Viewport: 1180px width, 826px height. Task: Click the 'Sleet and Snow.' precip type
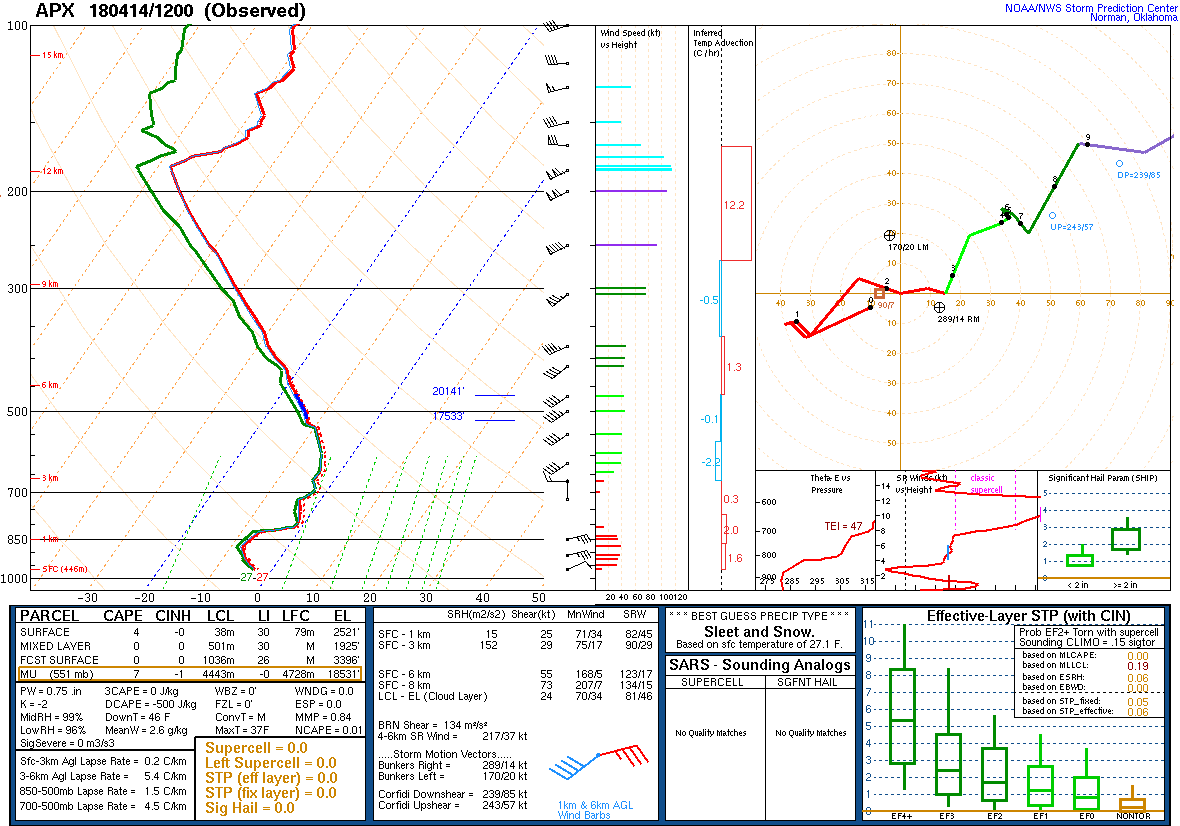759,632
